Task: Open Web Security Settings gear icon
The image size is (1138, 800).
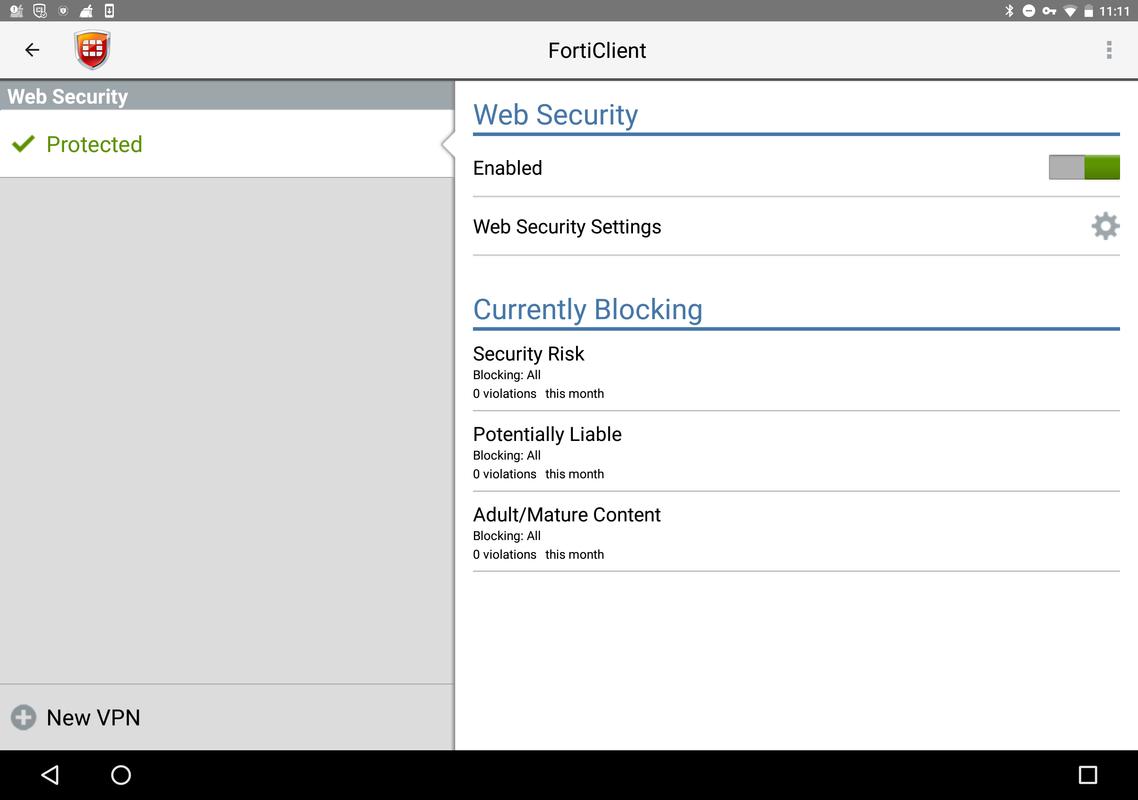Action: (x=1105, y=226)
